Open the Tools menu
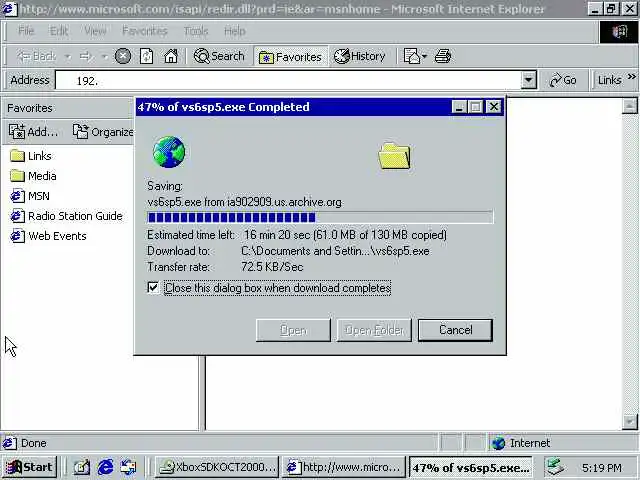This screenshot has width=640, height=480. click(x=196, y=31)
